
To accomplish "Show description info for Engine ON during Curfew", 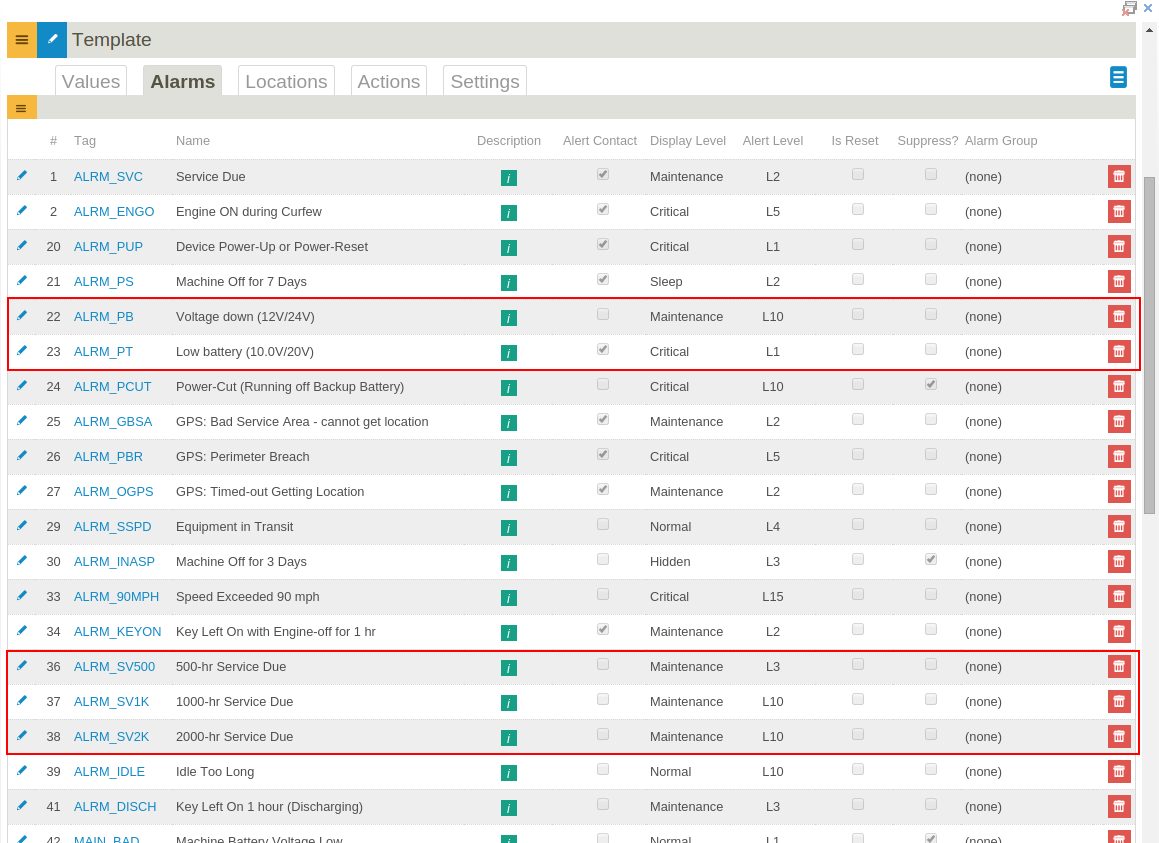I will tap(509, 213).
